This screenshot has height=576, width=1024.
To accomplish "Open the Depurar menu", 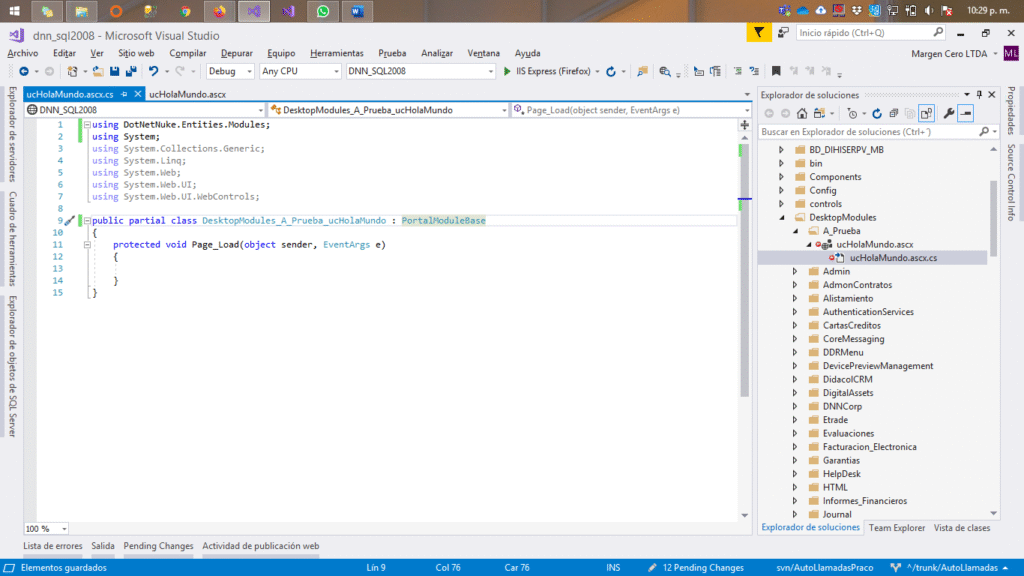I will (x=236, y=53).
